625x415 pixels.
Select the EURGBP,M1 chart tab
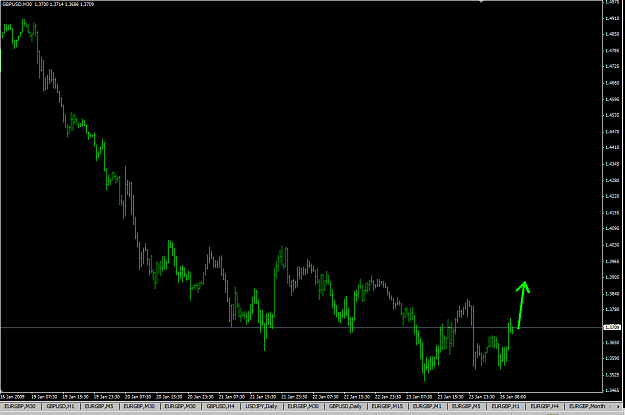[x=427, y=406]
